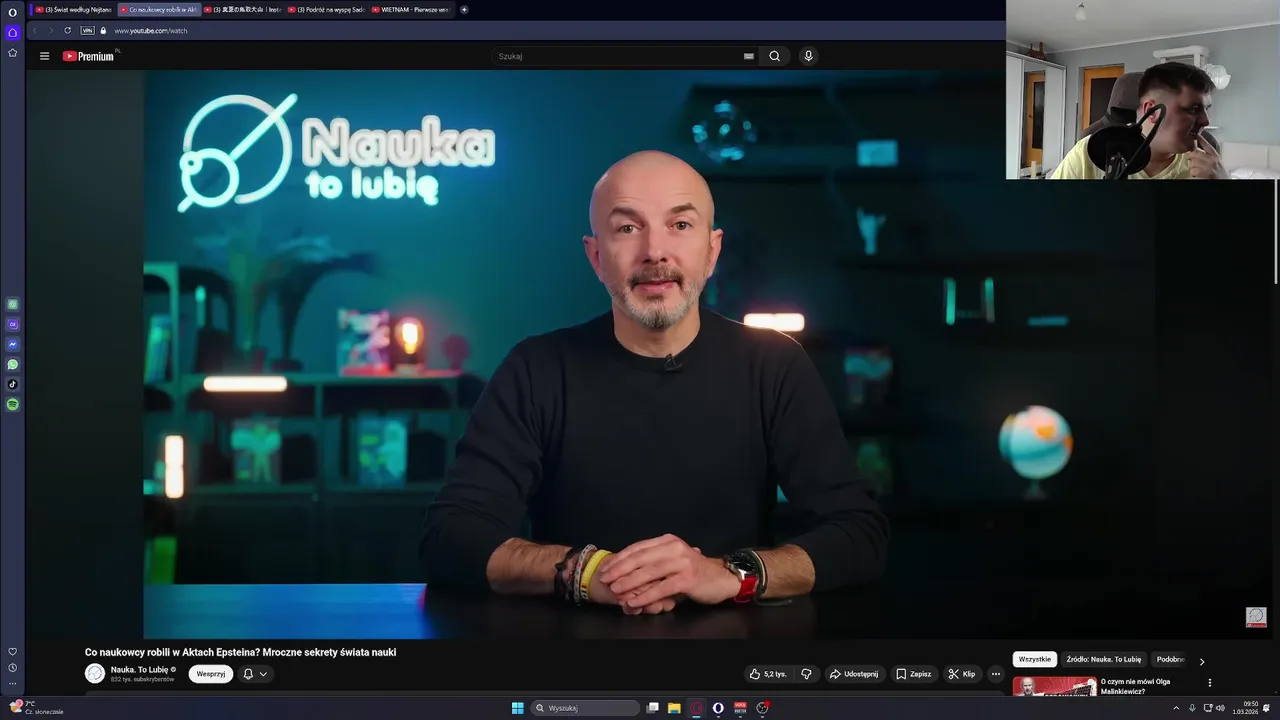Switch to Podróż na wyspę tab
The image size is (1280, 720).
327,9
